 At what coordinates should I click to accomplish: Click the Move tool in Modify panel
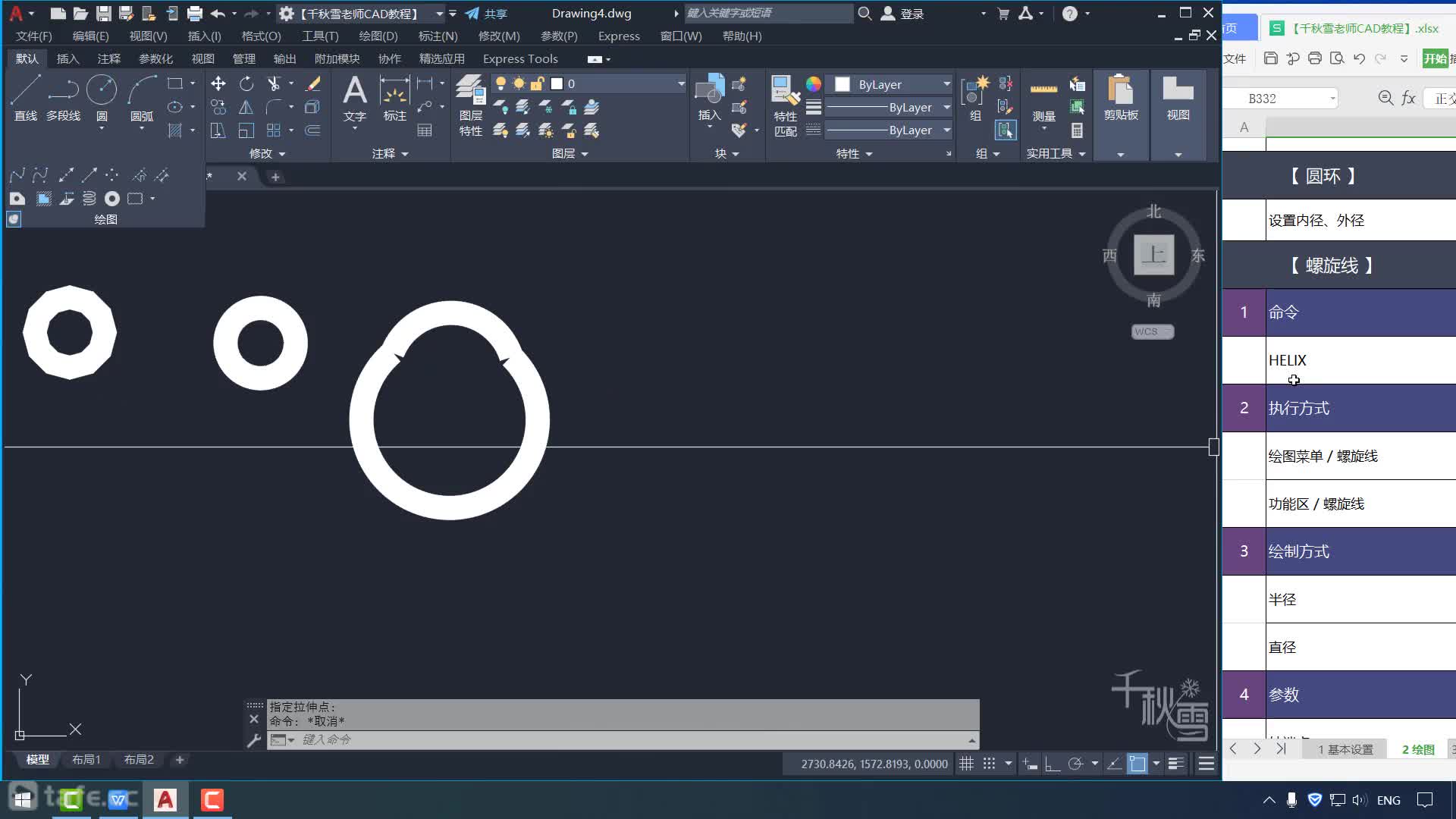(x=218, y=83)
